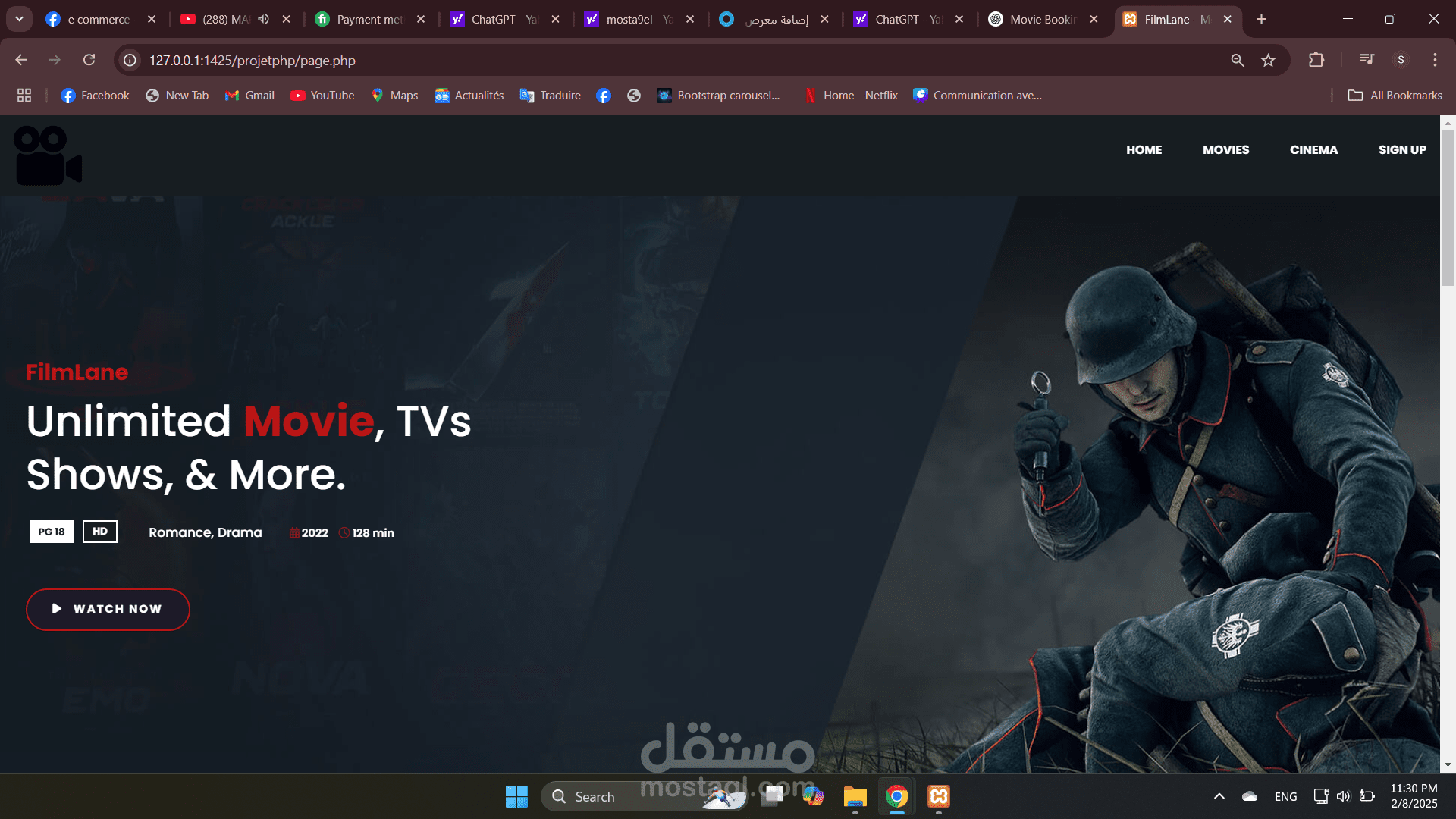
Task: Switch the ENG language indicator
Action: [x=1285, y=796]
